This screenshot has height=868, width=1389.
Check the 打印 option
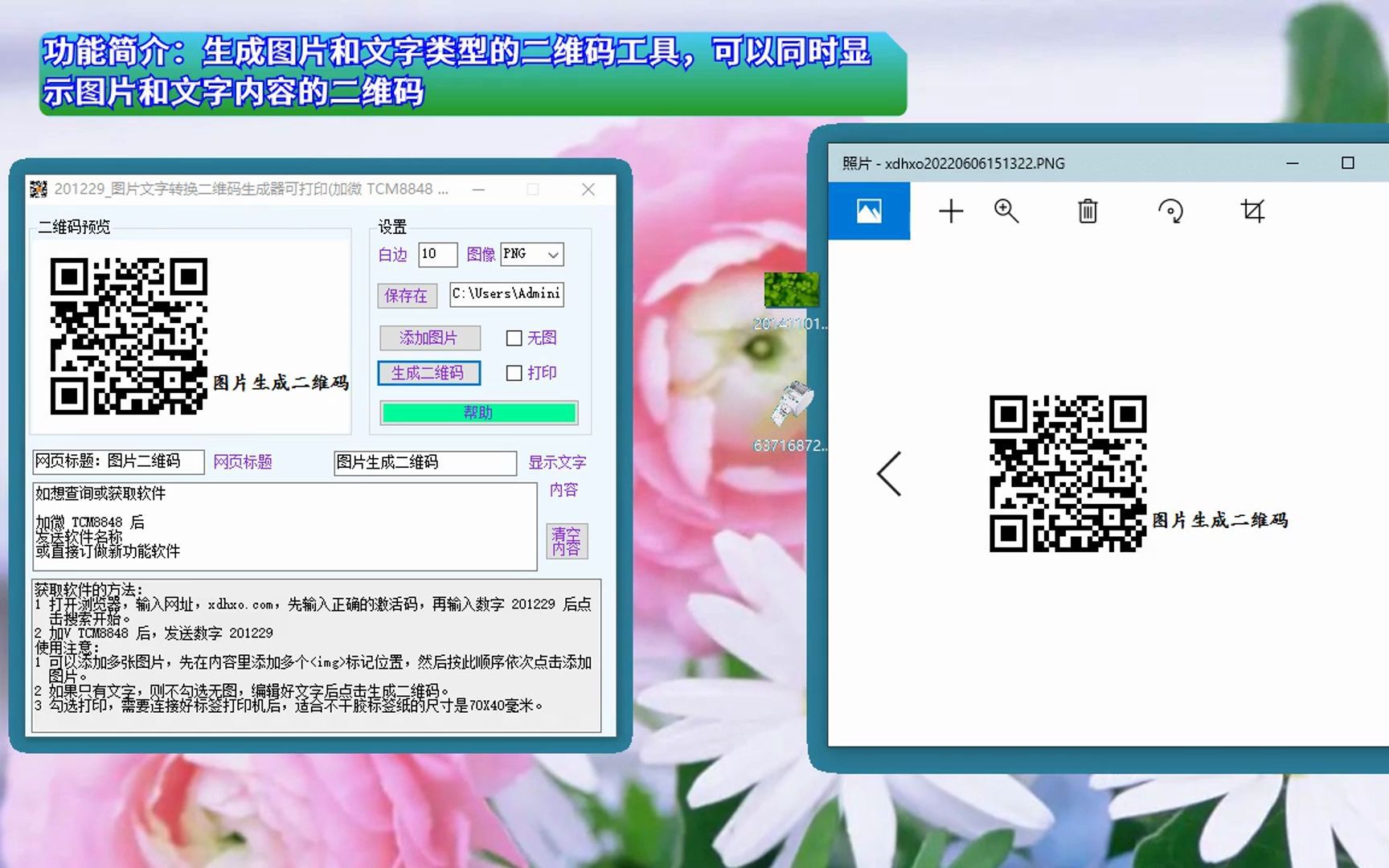(514, 373)
